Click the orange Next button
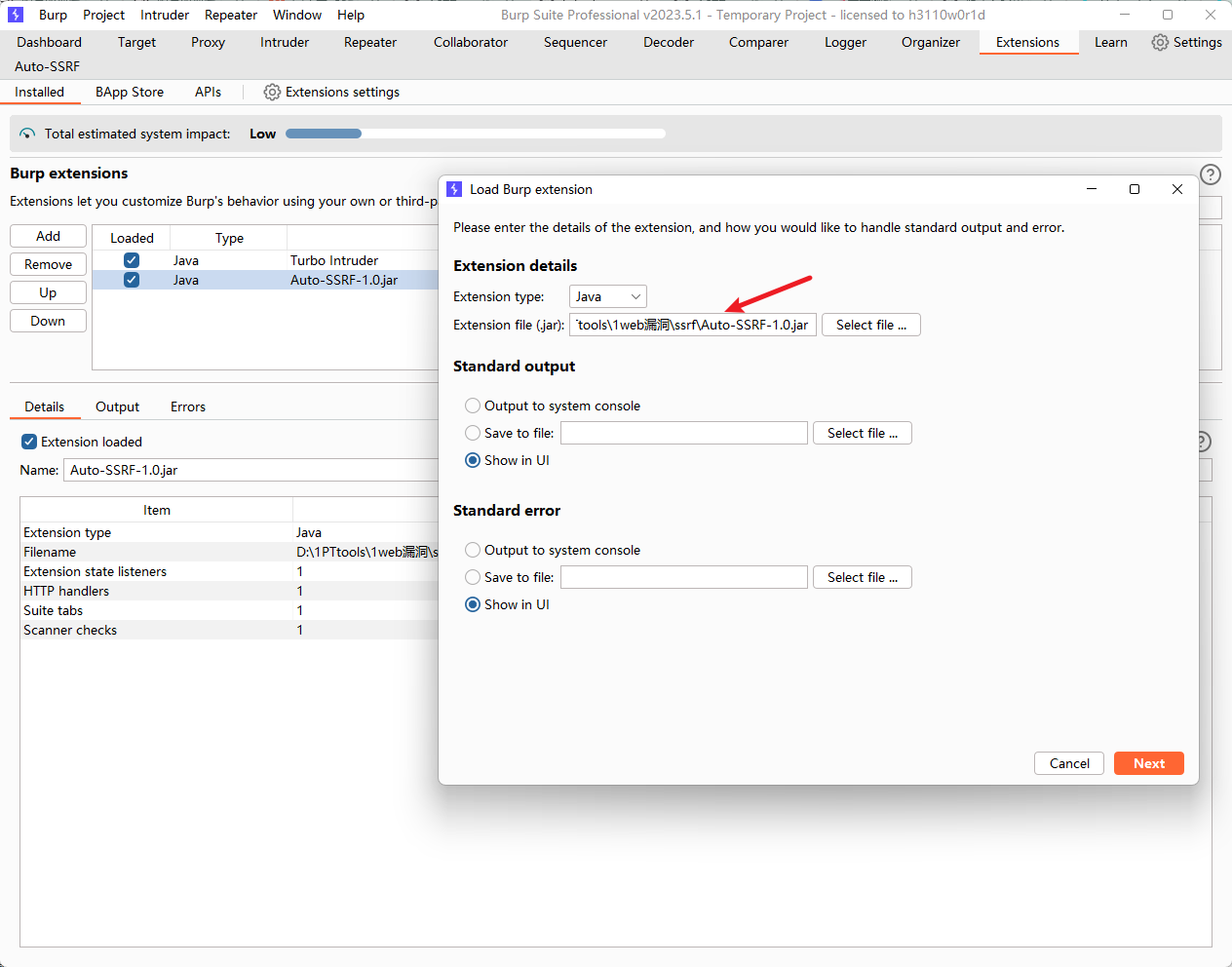The height and width of the screenshot is (967, 1232). point(1149,763)
